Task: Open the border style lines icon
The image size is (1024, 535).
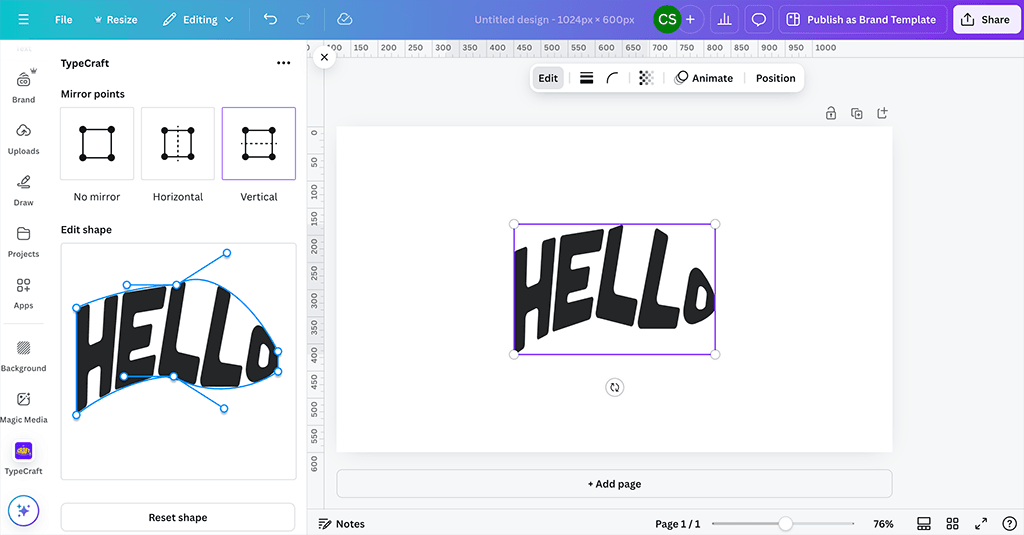Action: click(586, 78)
